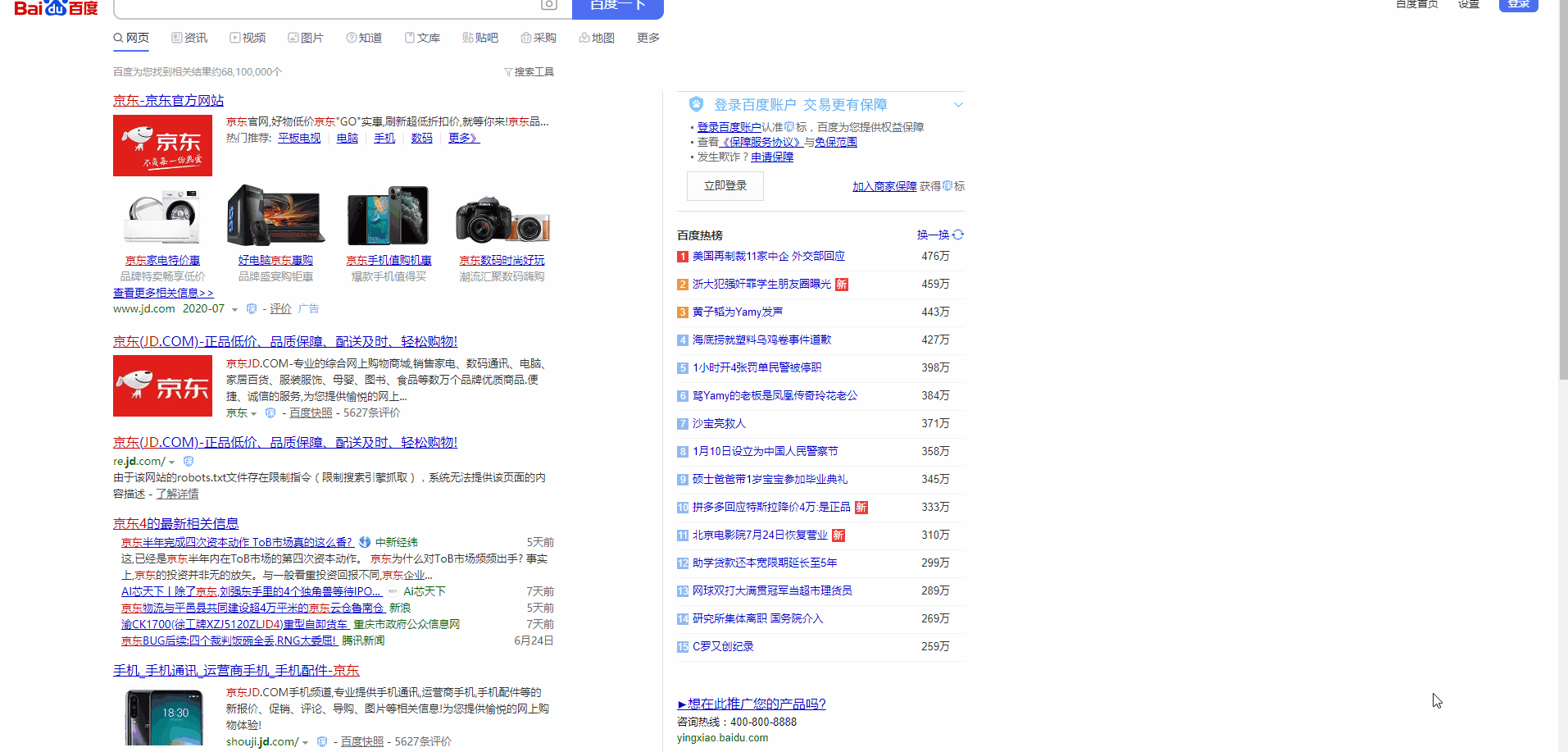Viewport: 1568px width, 752px height.
Task: Collapse the 登录百度账户 panel chevron
Action: [958, 105]
